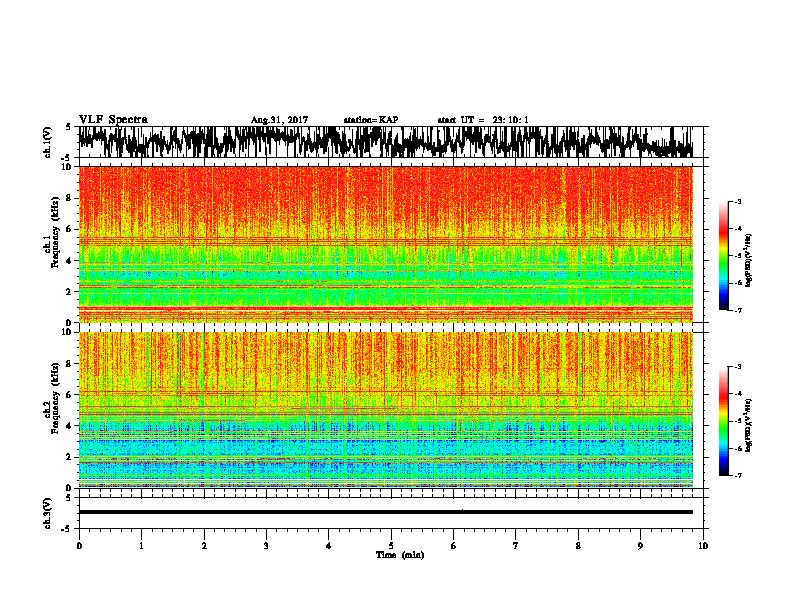Click the ch.2 color bar log(PSD) label

click(x=749, y=425)
